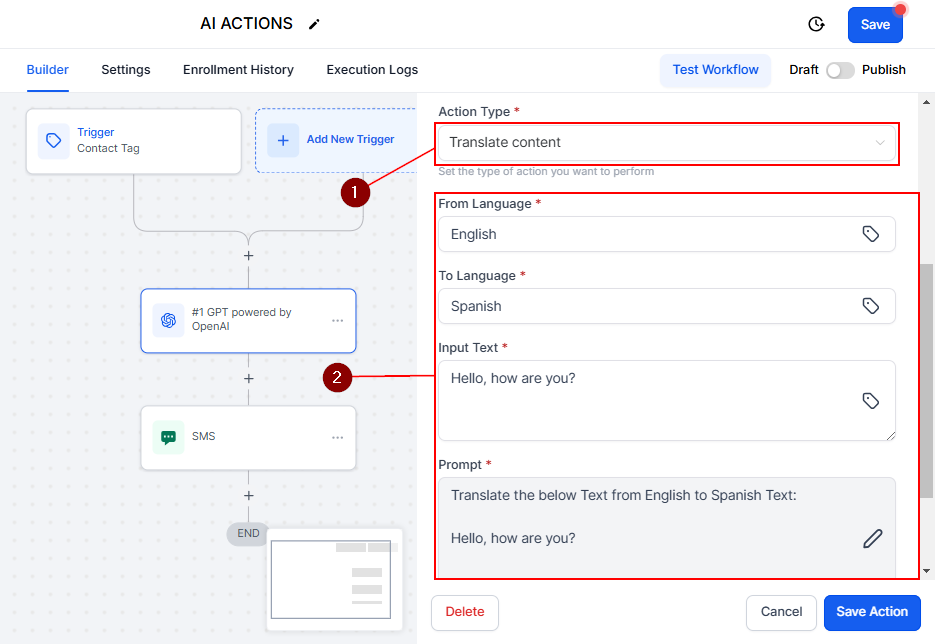
Task: Click the END node
Action: coord(248,534)
